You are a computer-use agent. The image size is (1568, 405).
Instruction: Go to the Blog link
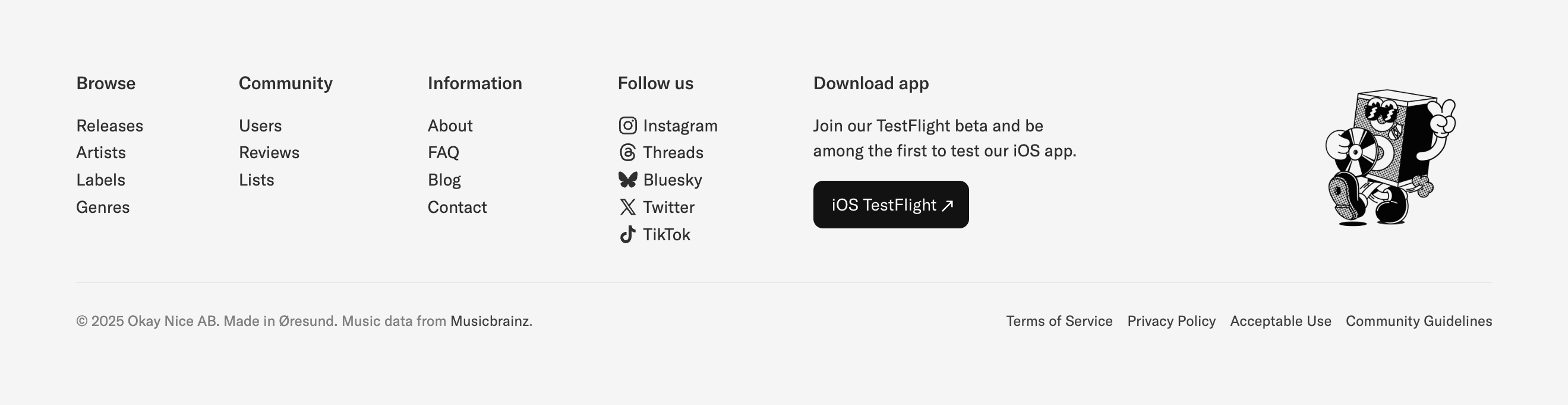pos(444,180)
